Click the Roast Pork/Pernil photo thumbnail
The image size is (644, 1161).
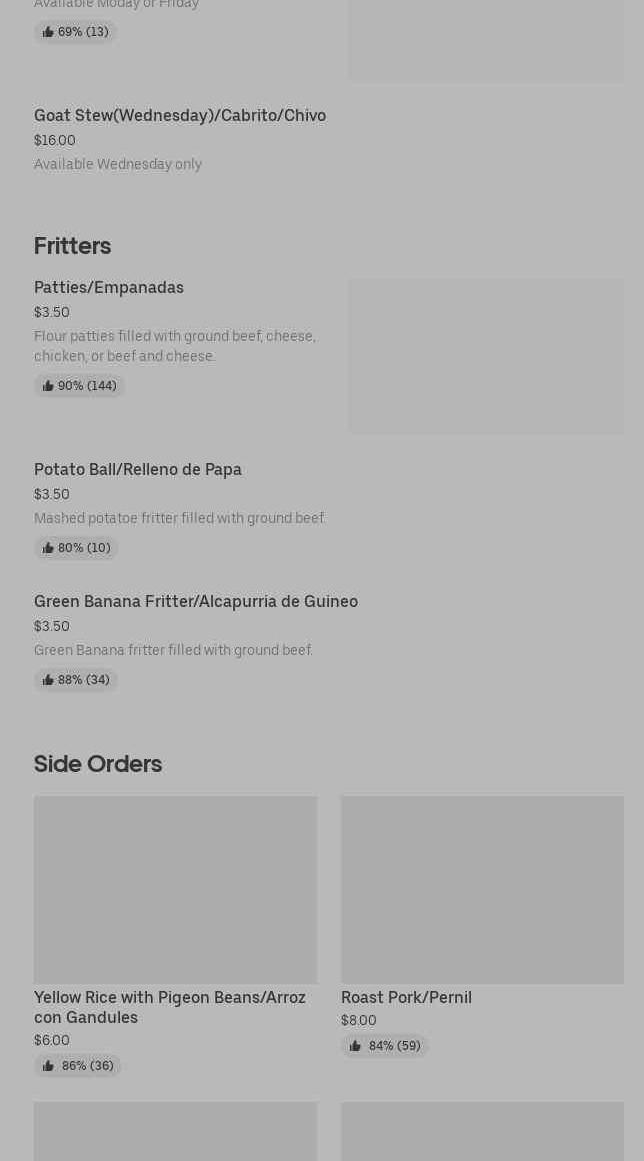click(482, 889)
